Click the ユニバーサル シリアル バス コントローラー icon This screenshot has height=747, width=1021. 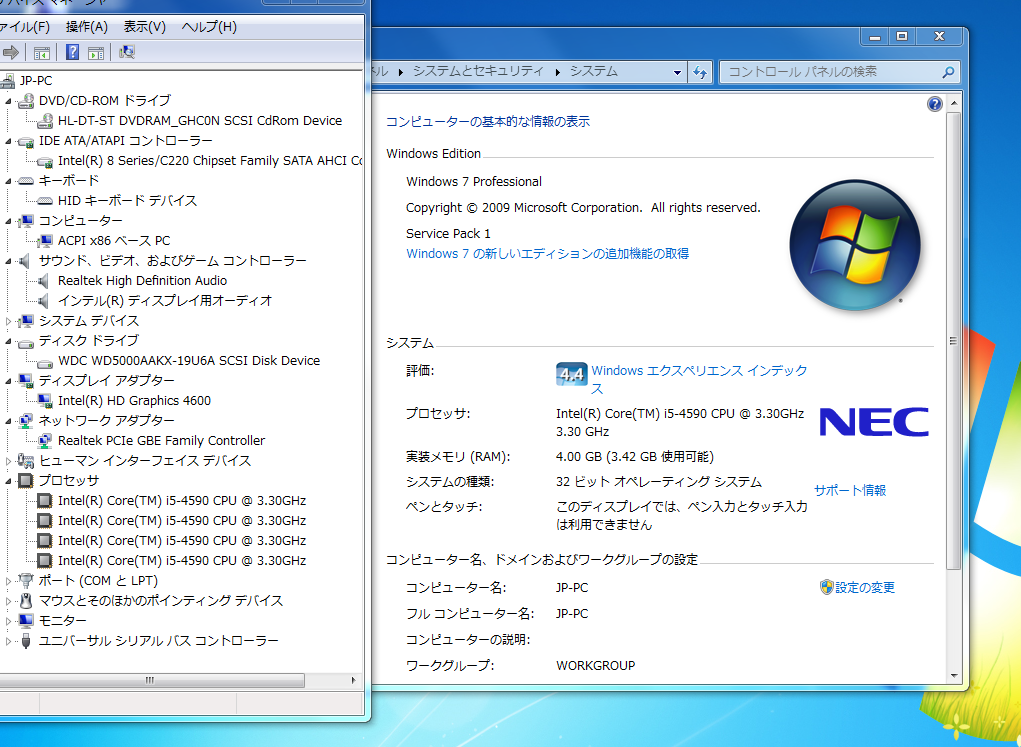point(26,641)
